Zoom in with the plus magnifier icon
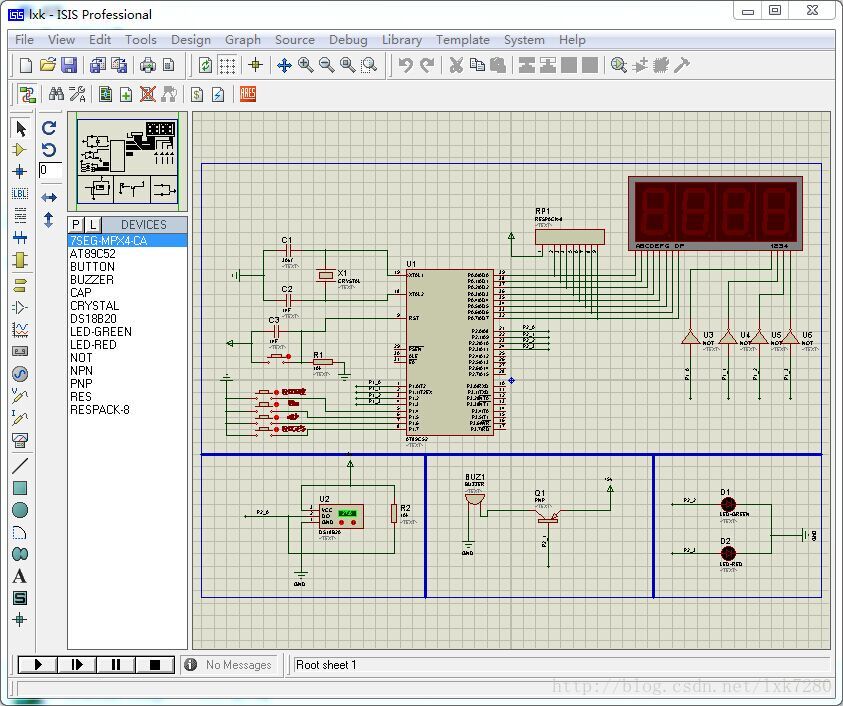The height and width of the screenshot is (706, 843). [x=305, y=65]
